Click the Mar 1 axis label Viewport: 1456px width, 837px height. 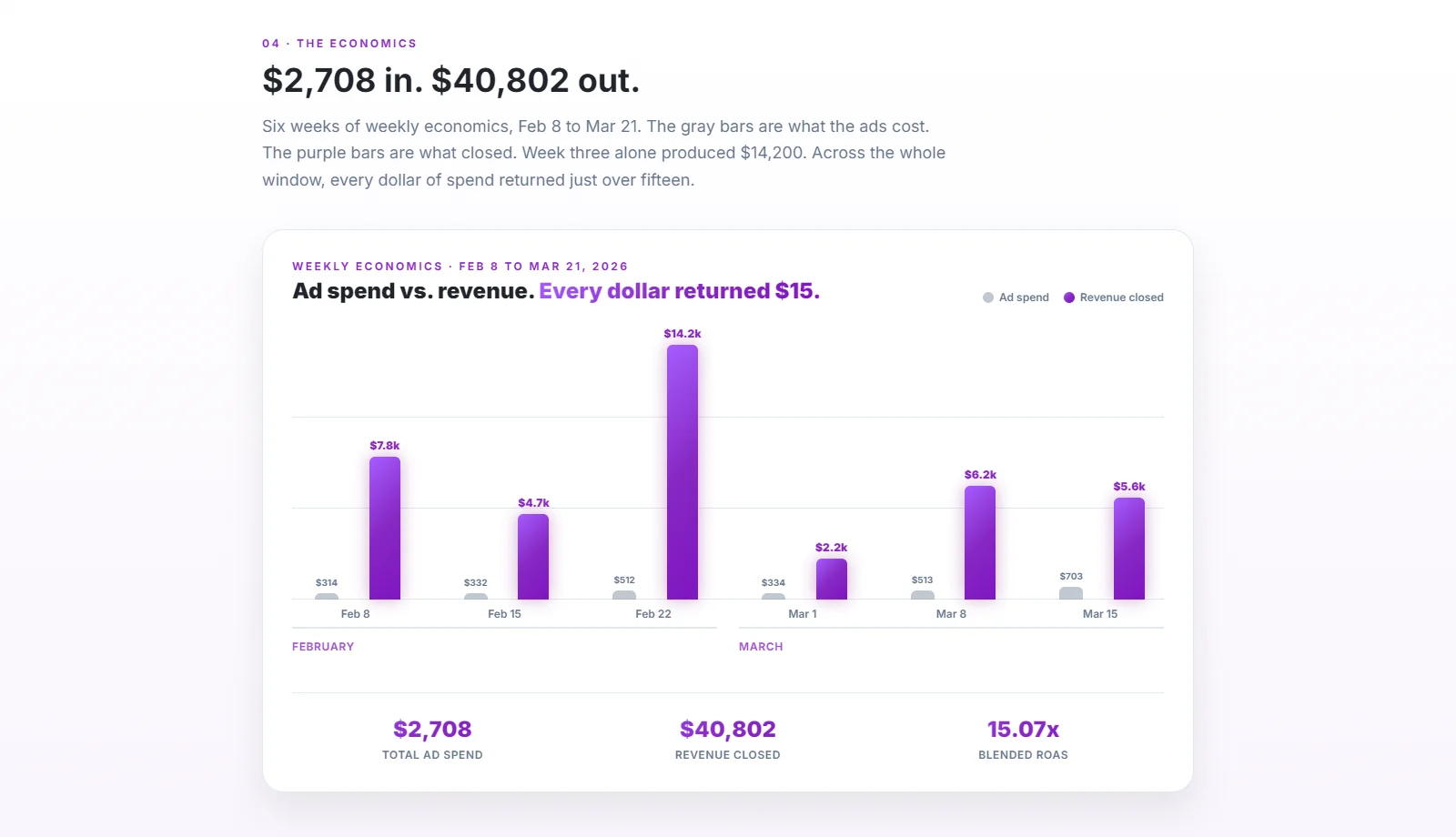[x=803, y=614]
